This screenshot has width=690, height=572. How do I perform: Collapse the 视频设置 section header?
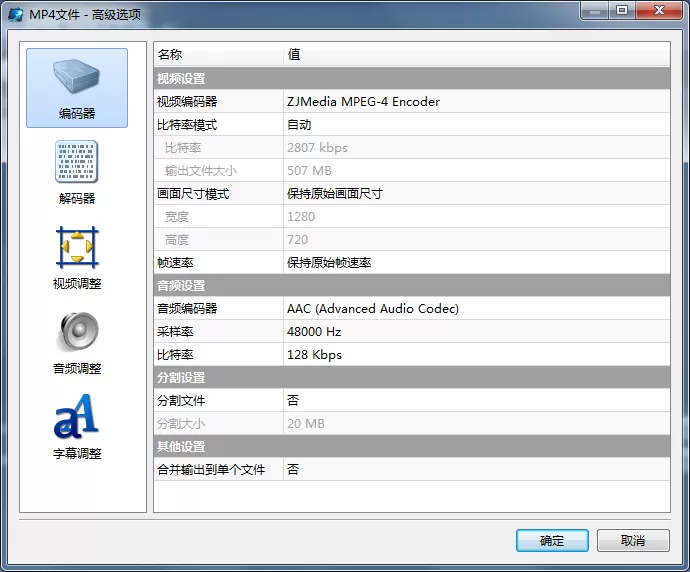pos(412,78)
